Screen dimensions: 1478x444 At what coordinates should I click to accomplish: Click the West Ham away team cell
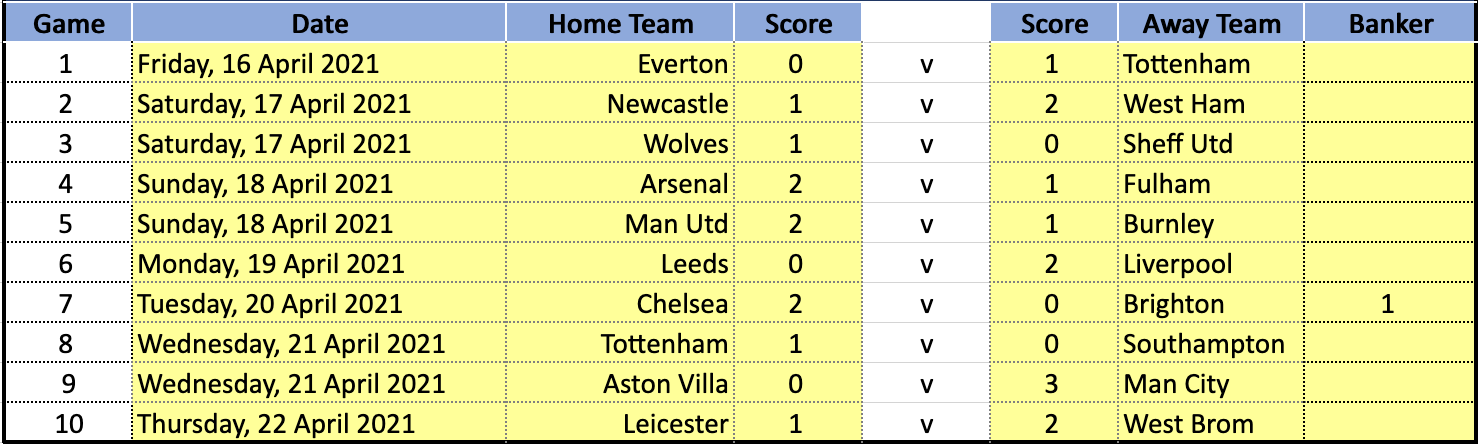tap(1209, 105)
